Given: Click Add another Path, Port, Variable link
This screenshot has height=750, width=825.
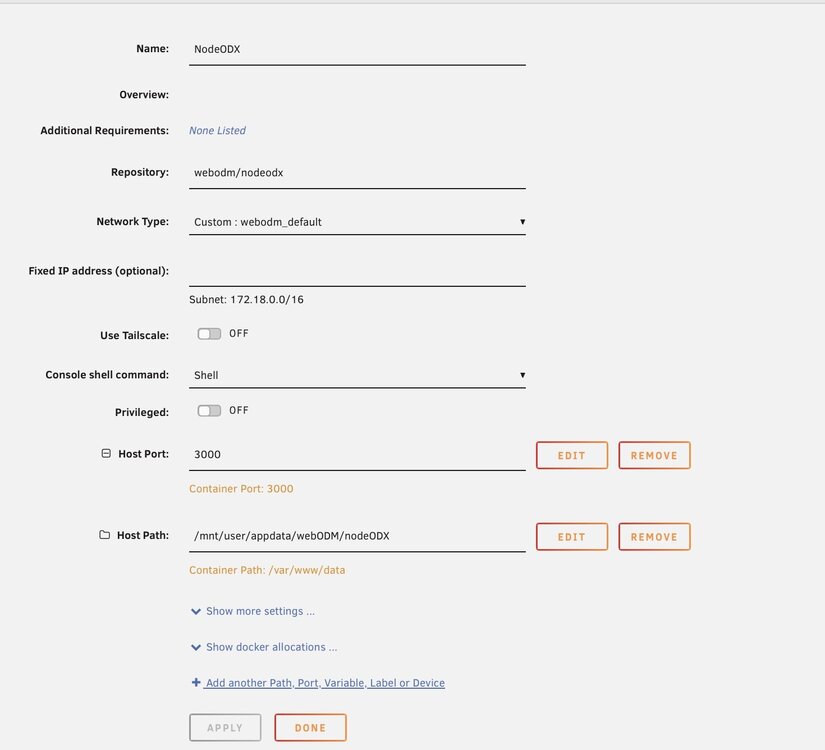Looking at the screenshot, I should click(325, 683).
